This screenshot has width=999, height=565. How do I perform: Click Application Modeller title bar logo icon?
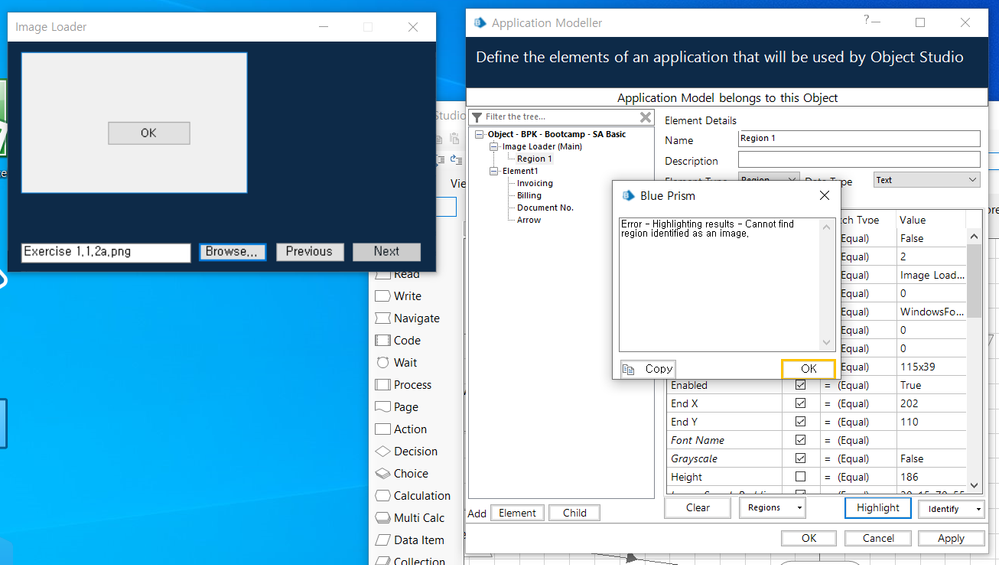tap(479, 22)
